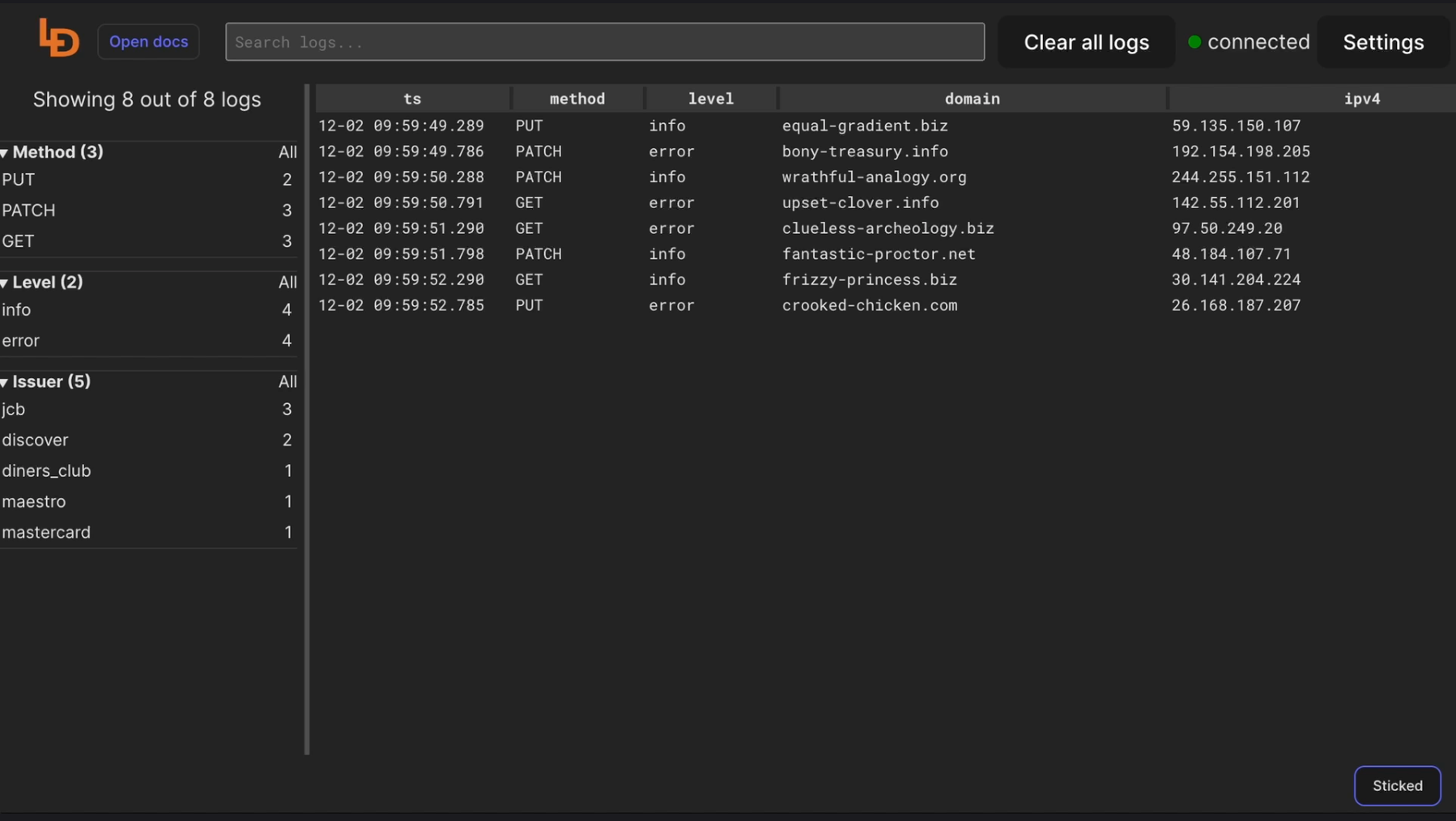The width and height of the screenshot is (1456, 821).
Task: Toggle the error level filter
Action: [x=21, y=341]
